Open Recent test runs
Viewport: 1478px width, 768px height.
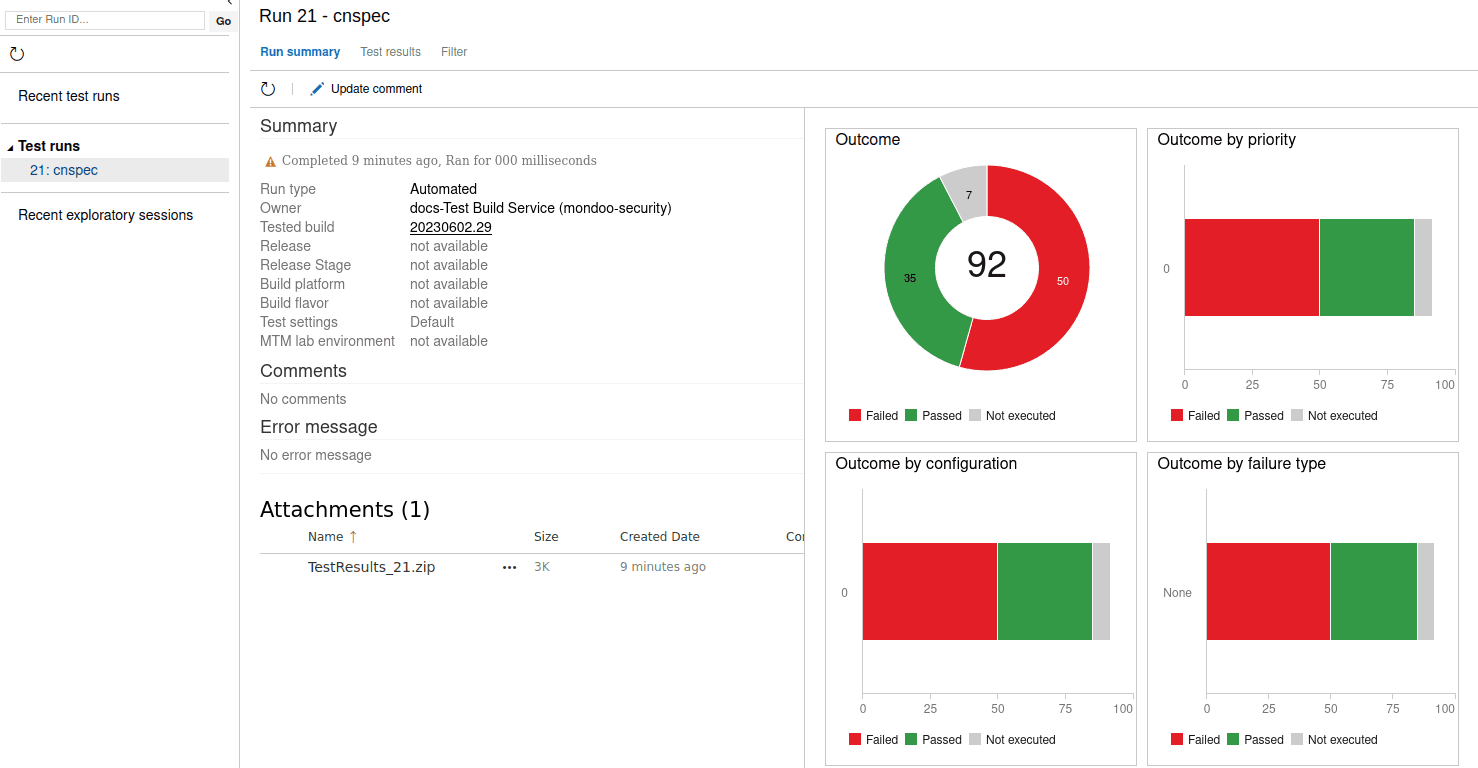pyautogui.click(x=69, y=96)
